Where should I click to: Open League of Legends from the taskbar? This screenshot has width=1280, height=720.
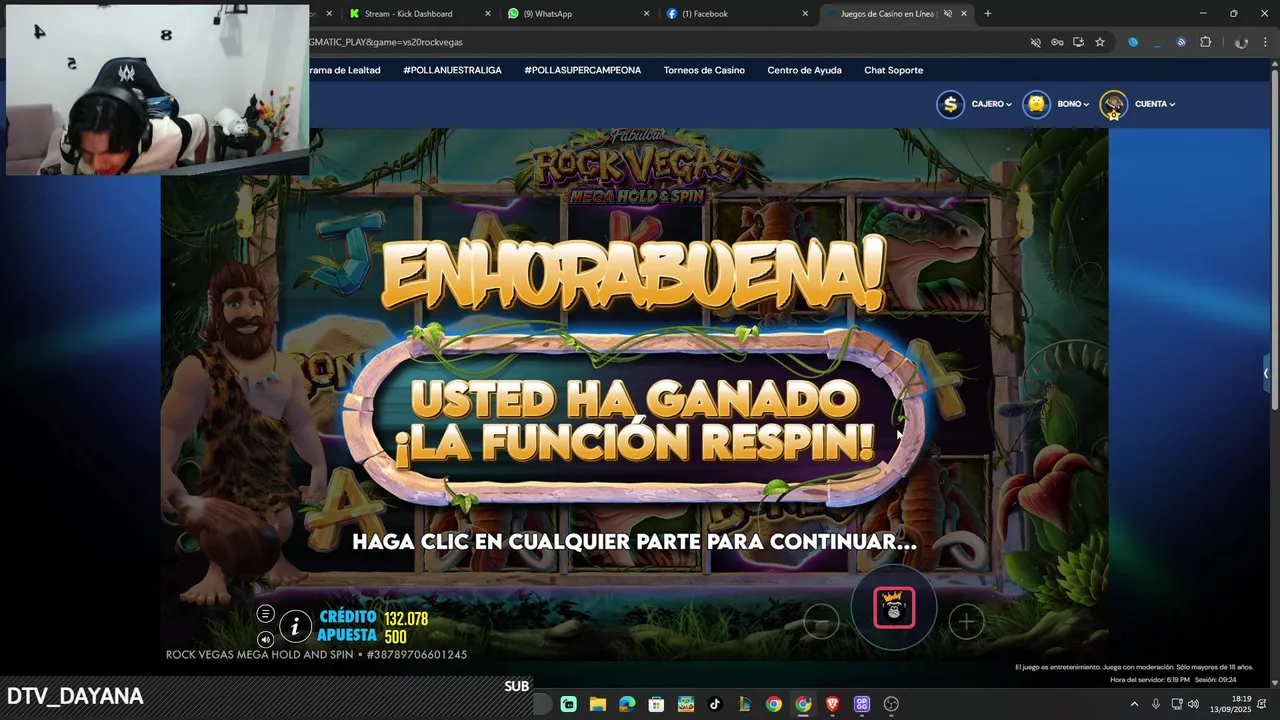pos(744,704)
